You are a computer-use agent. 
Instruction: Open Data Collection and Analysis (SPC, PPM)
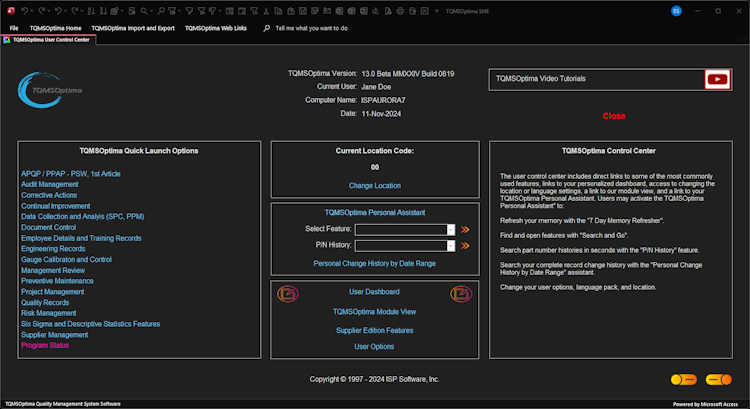83,217
